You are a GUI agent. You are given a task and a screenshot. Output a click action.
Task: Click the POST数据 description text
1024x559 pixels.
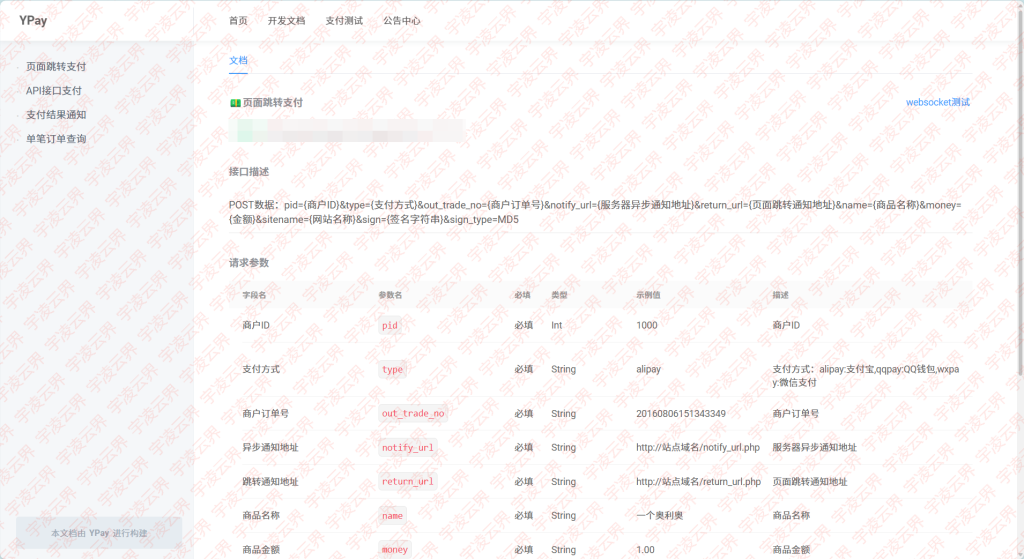coord(595,212)
